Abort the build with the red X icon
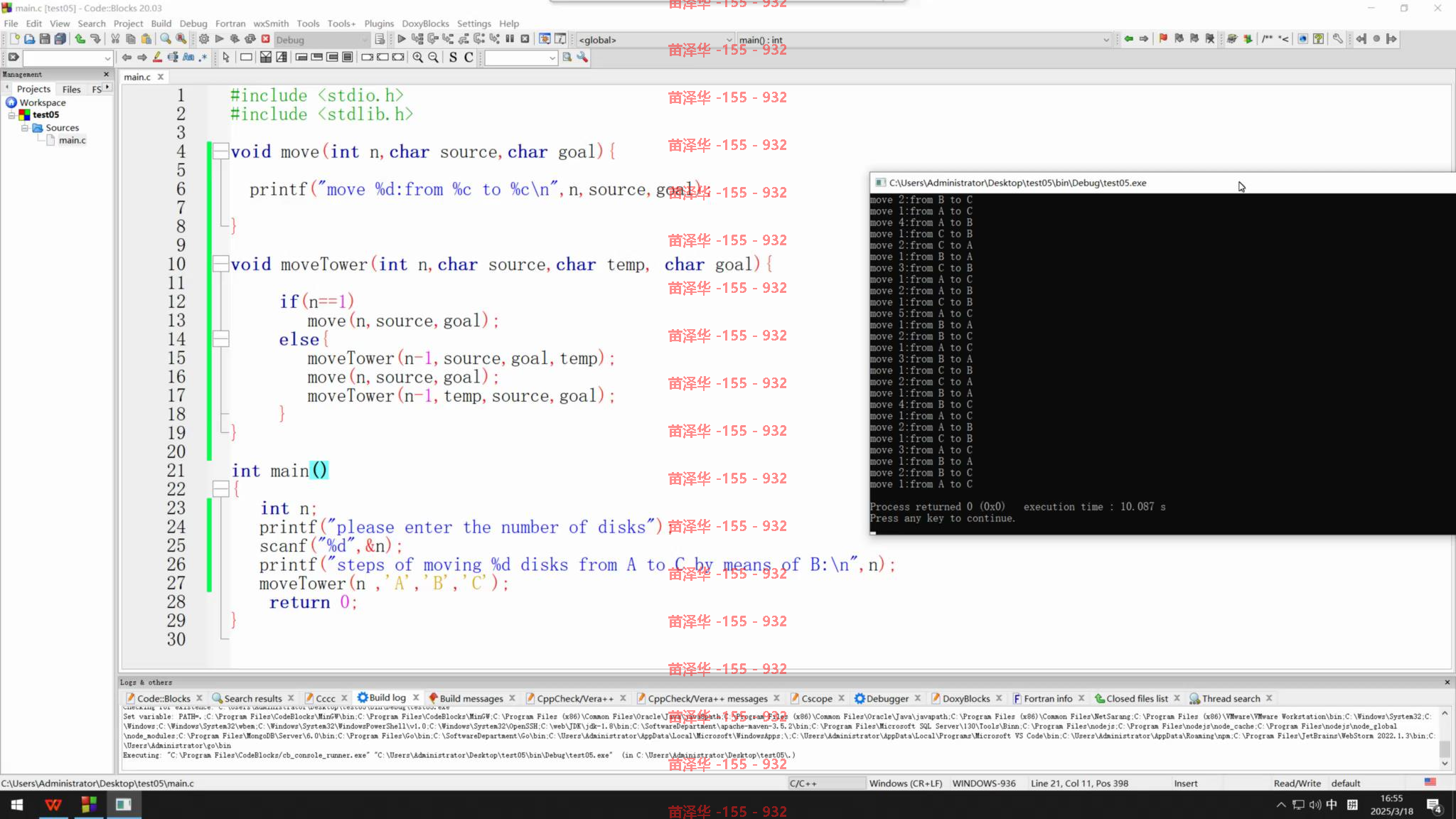Screen dimensions: 1456x819 pos(266,39)
